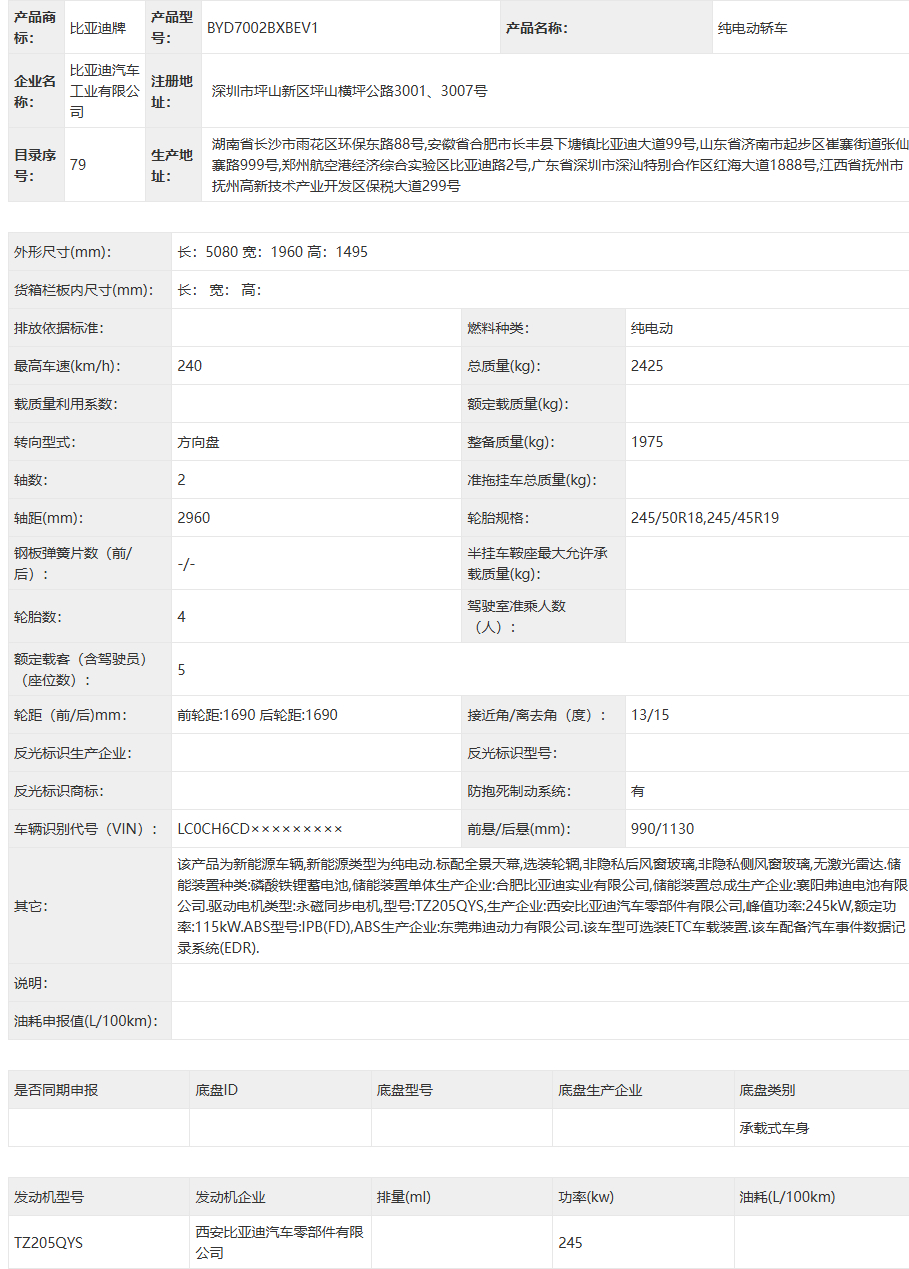This screenshot has height=1269, width=909.
Task: Click the engine power value 245
Action: (570, 1243)
